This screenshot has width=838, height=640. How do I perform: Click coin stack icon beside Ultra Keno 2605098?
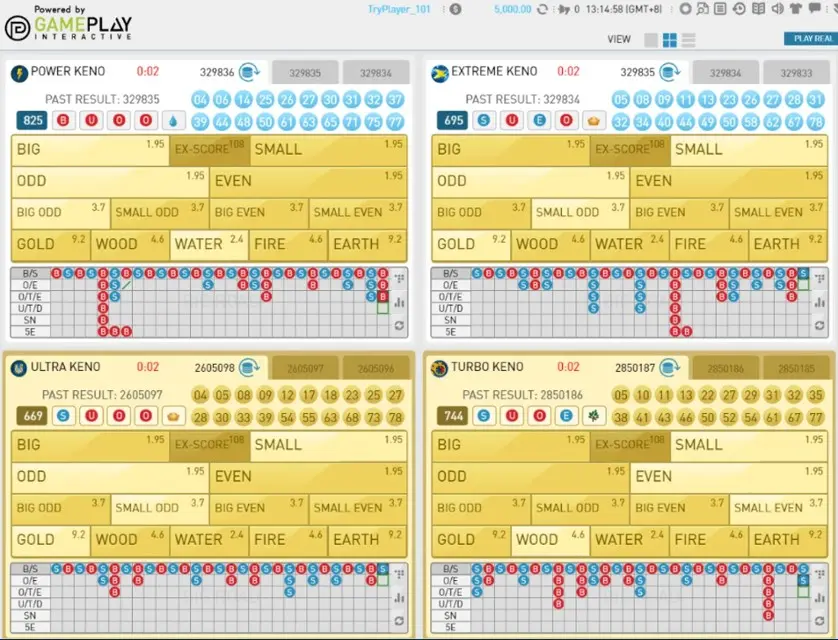248,367
